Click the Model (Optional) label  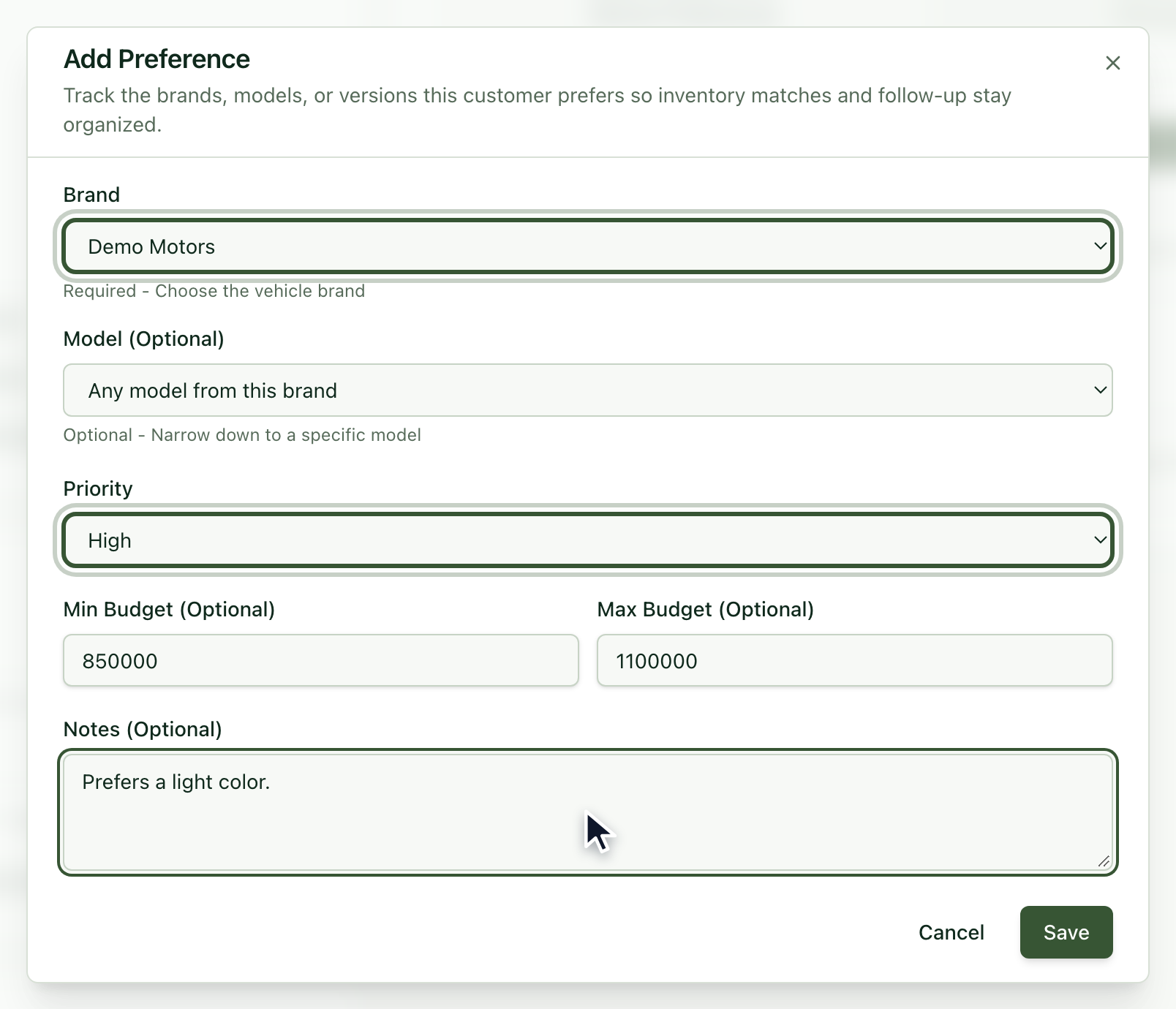[x=144, y=339]
